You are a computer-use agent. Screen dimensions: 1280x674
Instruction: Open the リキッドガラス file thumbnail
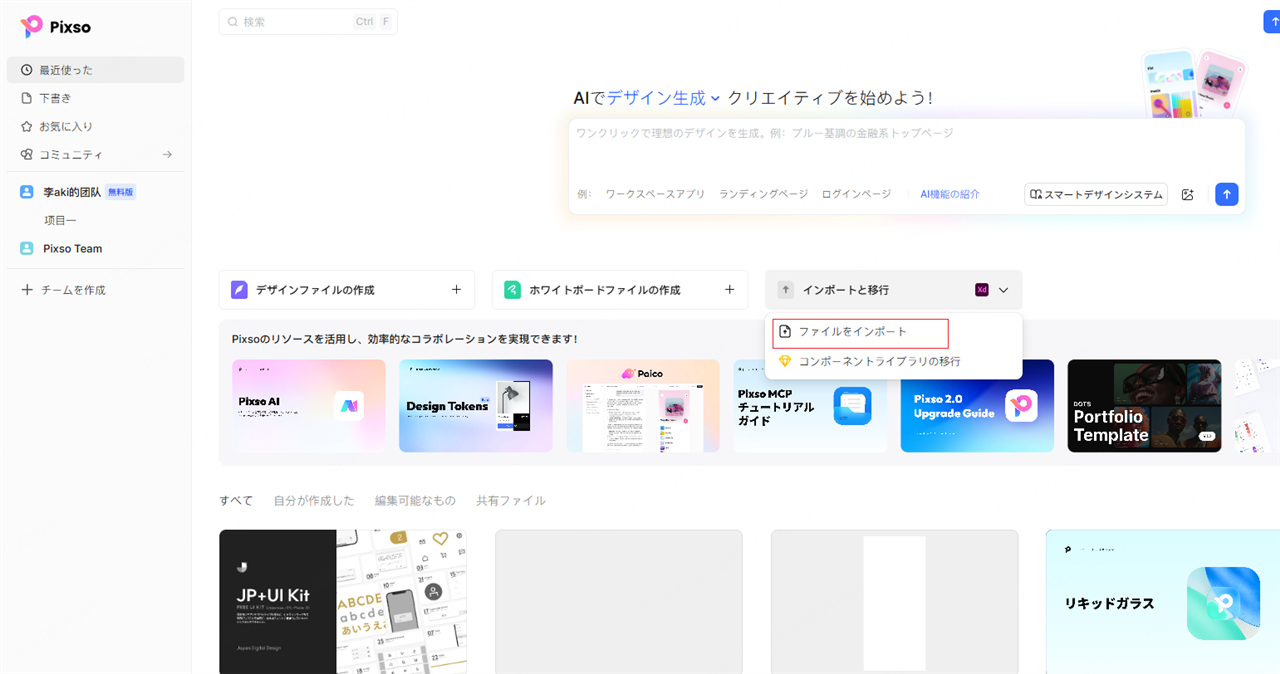(1163, 602)
